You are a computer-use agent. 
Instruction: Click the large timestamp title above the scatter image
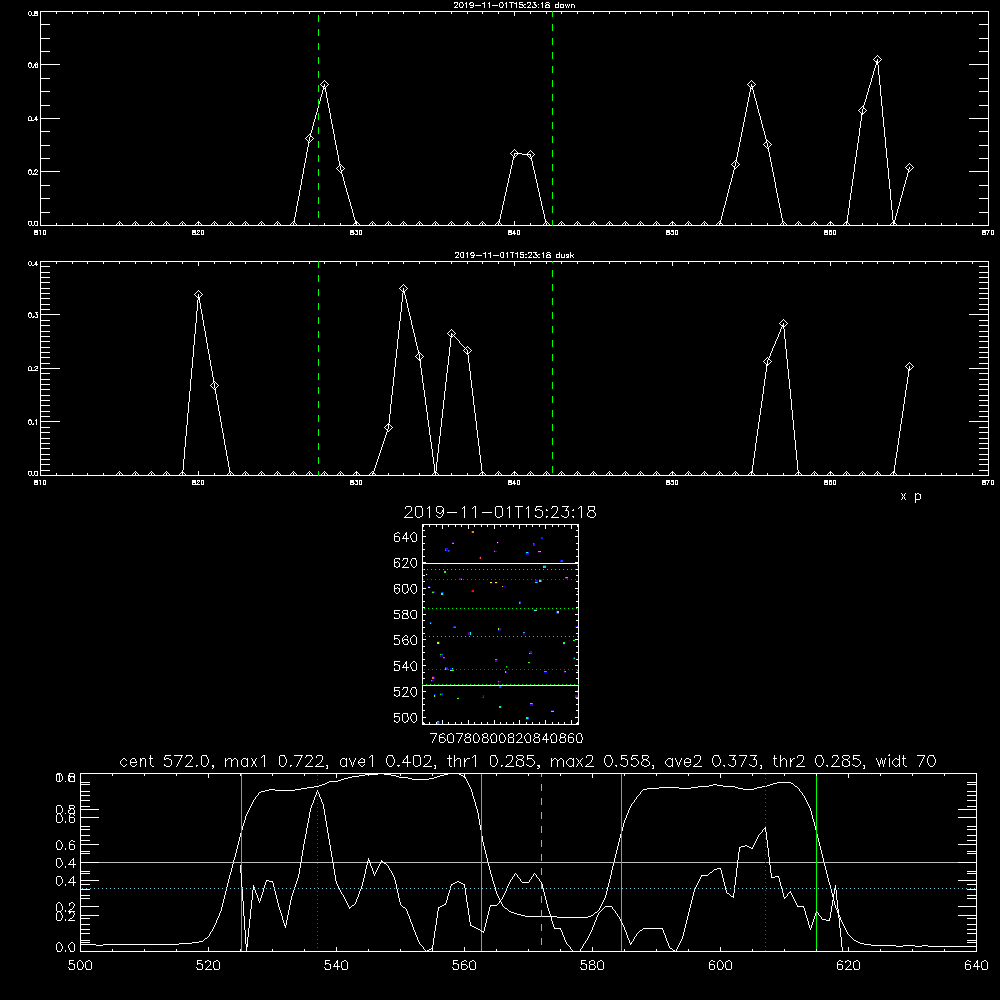pos(500,513)
